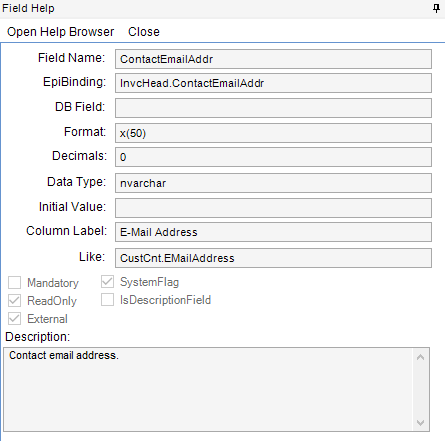Click the Column Label label text
Screen dimensions: 445x441
tap(66, 231)
